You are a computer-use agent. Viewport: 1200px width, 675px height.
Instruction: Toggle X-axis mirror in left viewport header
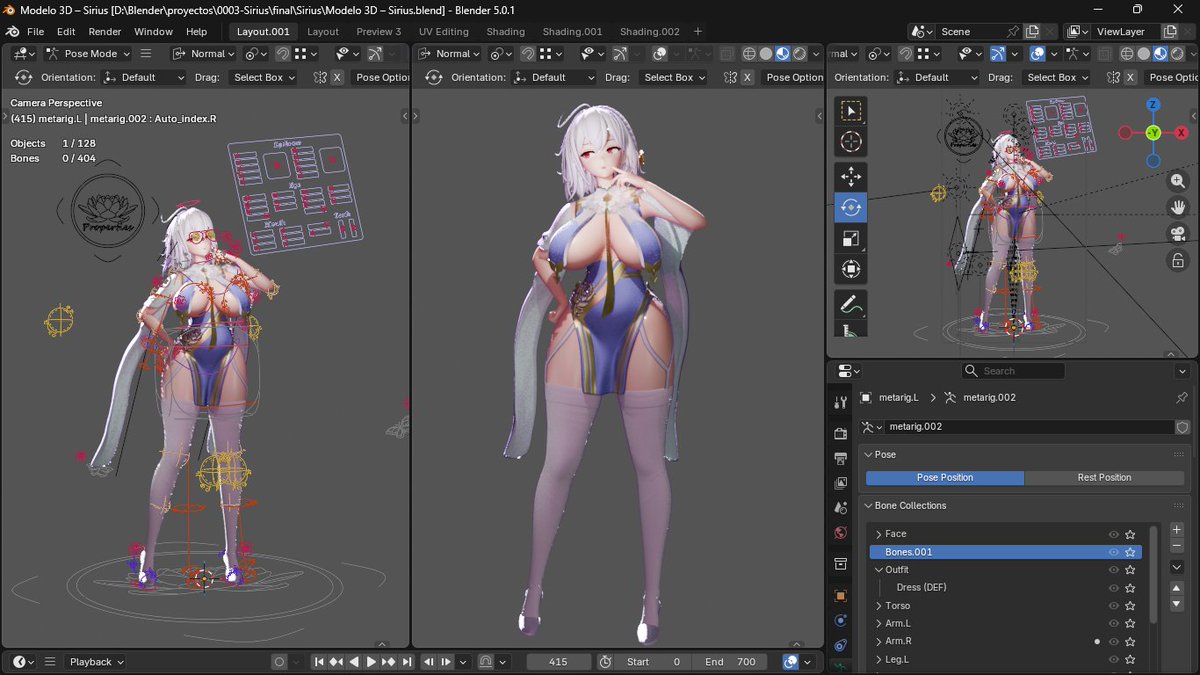[337, 77]
